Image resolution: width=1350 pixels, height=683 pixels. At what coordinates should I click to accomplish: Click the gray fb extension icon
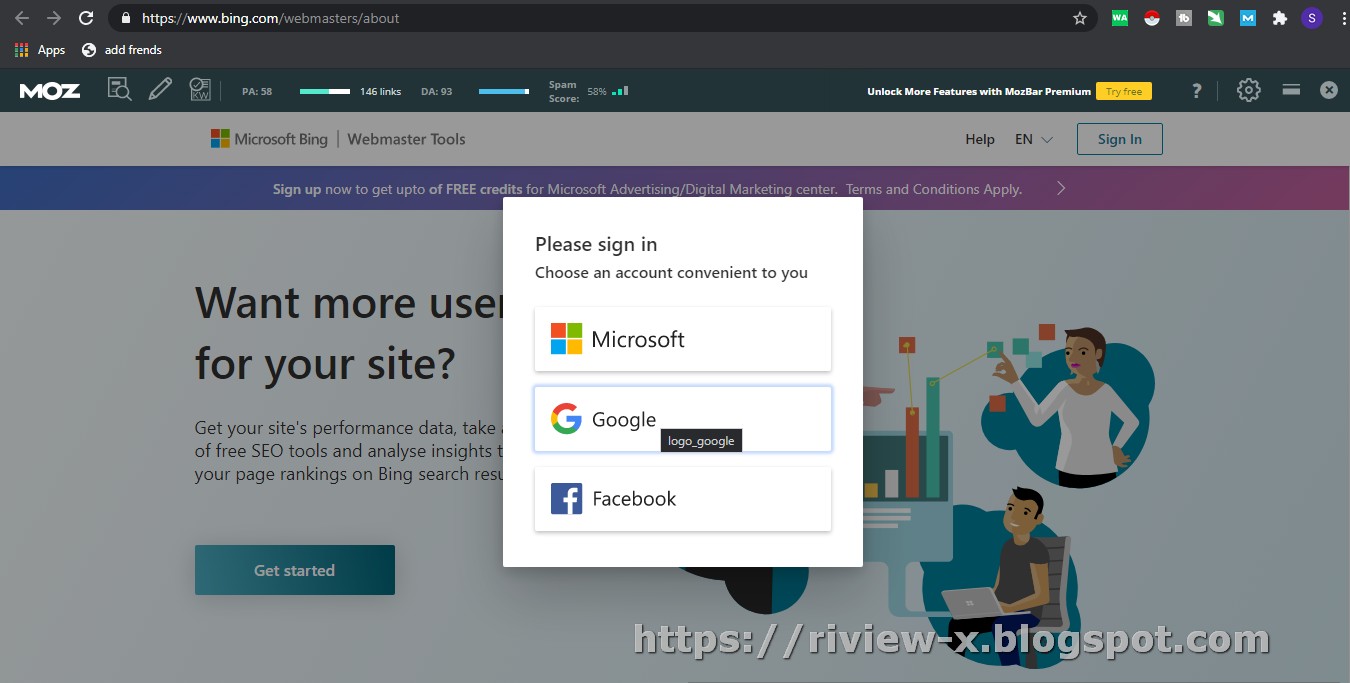[1184, 18]
